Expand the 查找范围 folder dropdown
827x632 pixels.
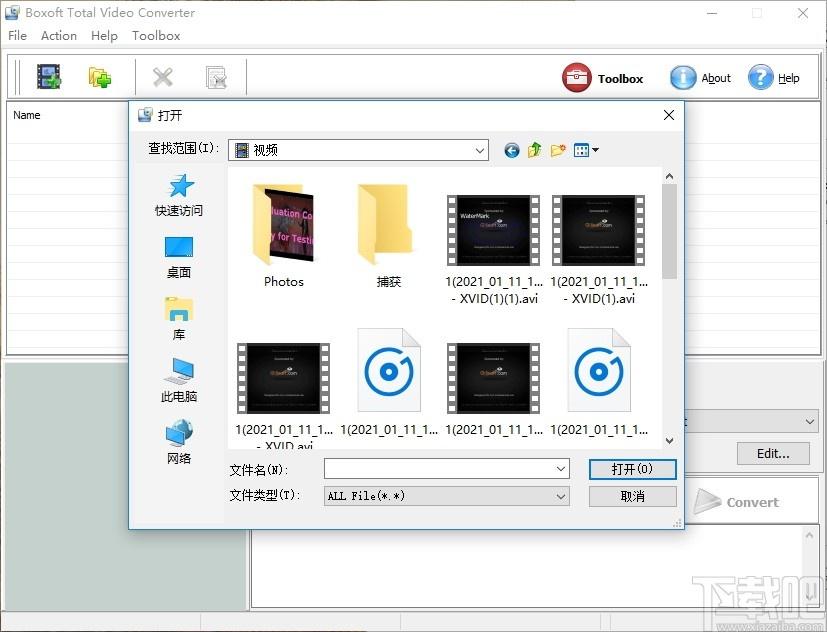click(480, 150)
